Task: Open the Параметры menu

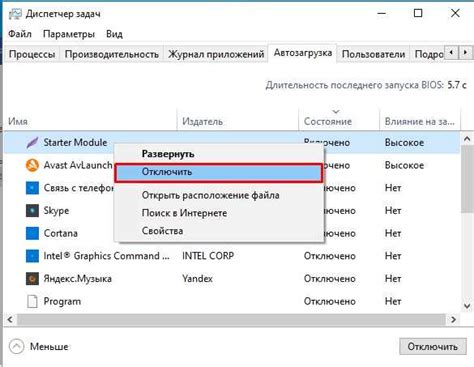Action: 69,34
